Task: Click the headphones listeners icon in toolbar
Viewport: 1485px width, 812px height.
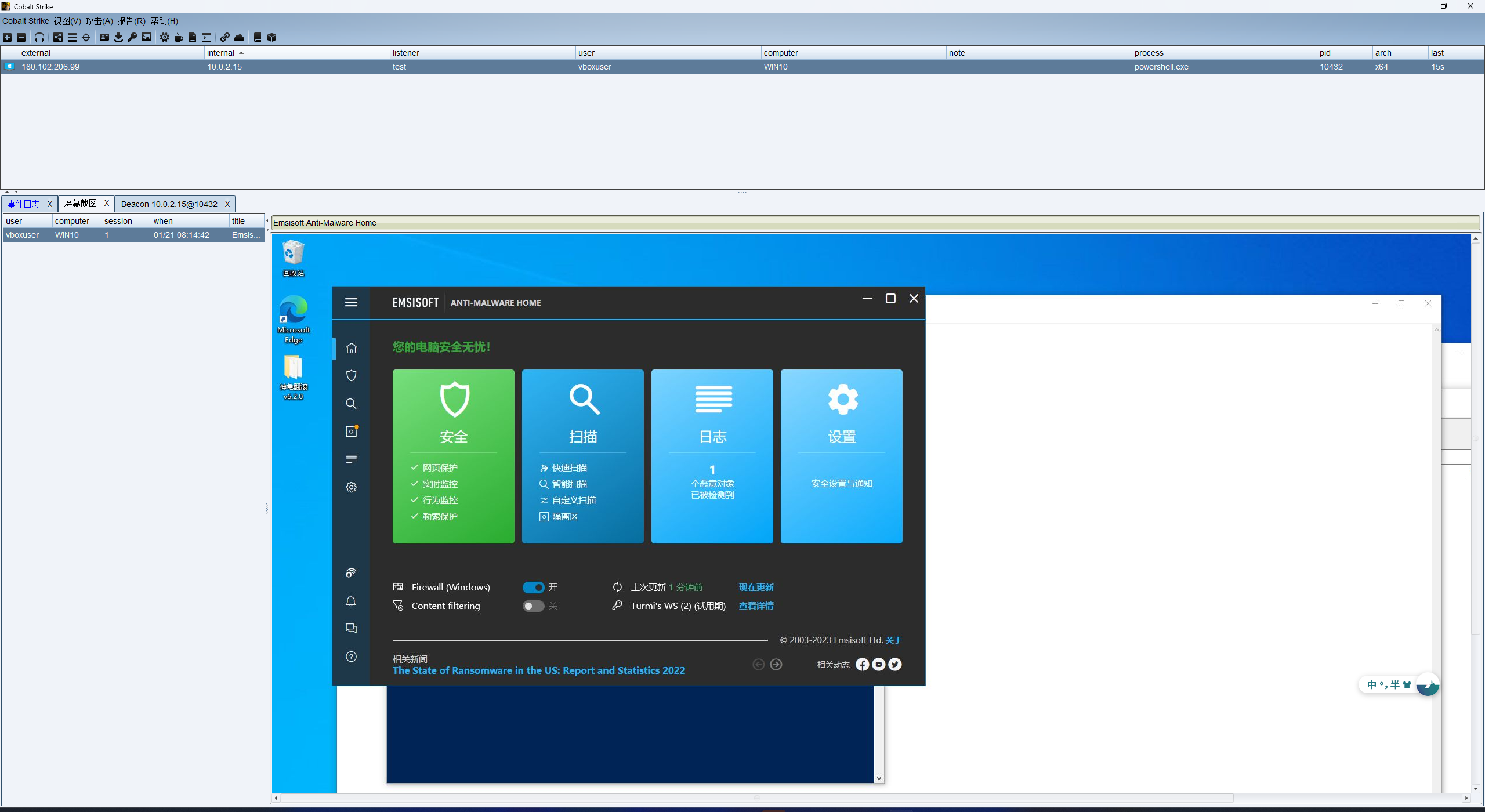Action: (x=39, y=37)
